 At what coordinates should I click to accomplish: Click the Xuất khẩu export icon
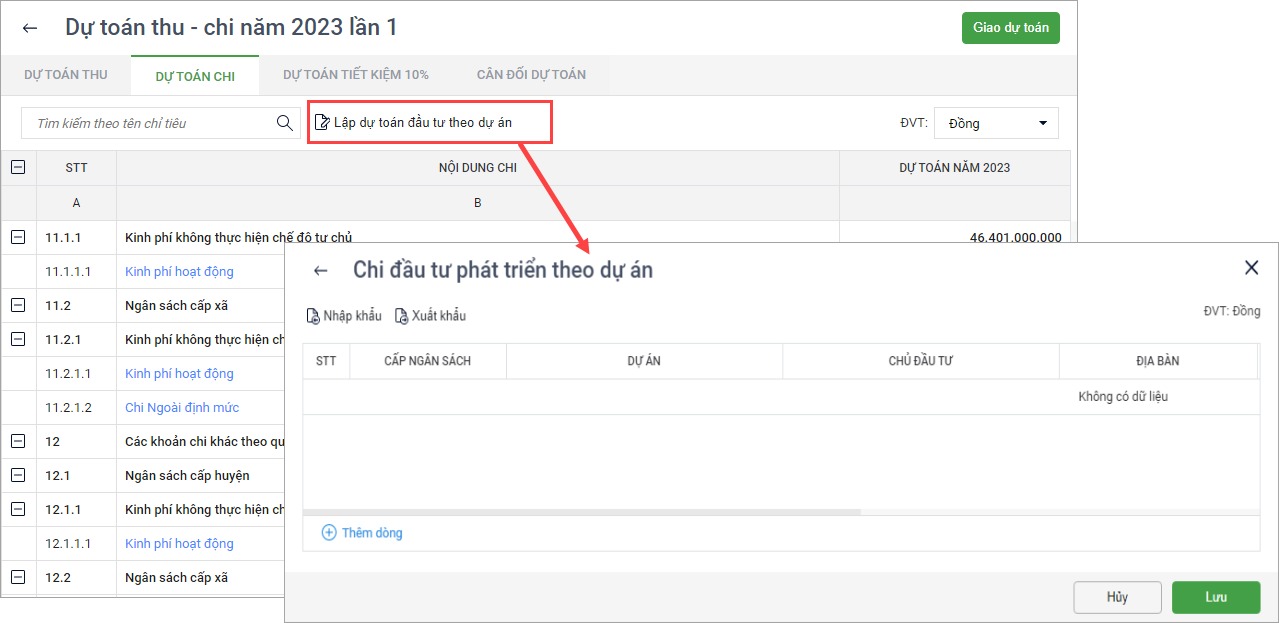click(402, 316)
